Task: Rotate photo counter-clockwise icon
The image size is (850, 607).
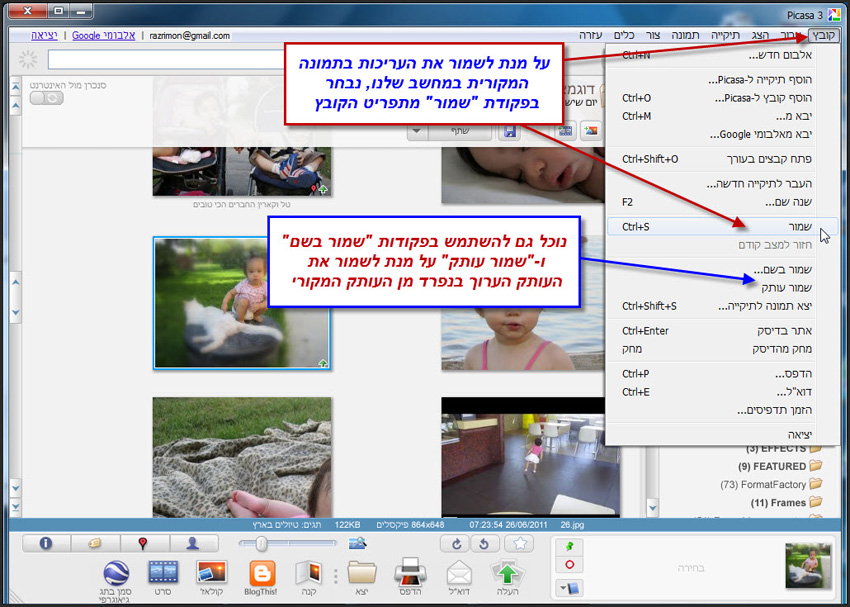Action: point(485,544)
